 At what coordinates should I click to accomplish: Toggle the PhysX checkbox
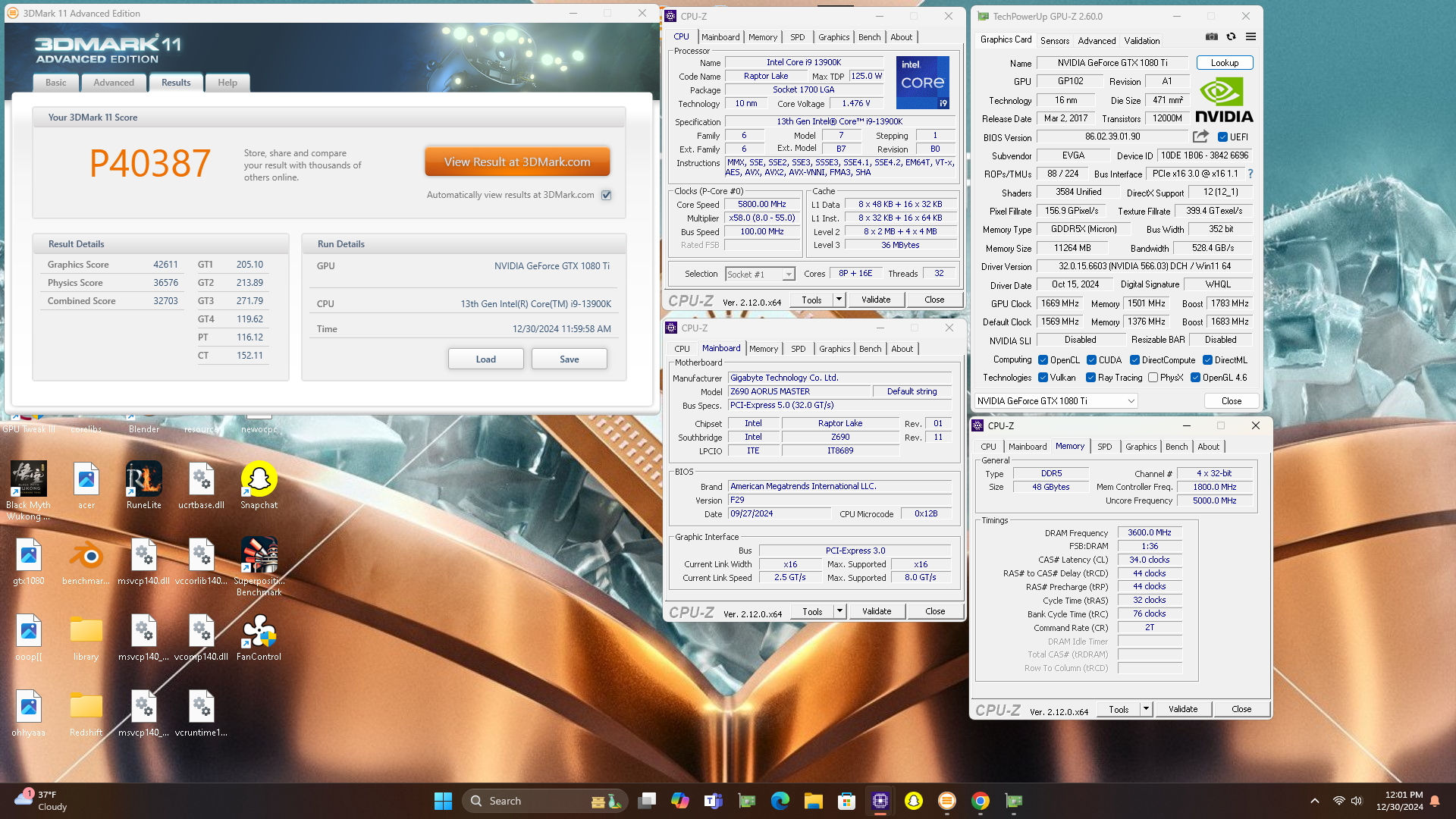[1153, 378]
